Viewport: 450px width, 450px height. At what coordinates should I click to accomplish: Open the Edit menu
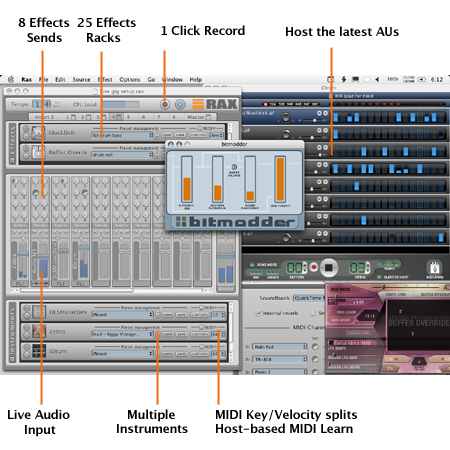click(60, 79)
